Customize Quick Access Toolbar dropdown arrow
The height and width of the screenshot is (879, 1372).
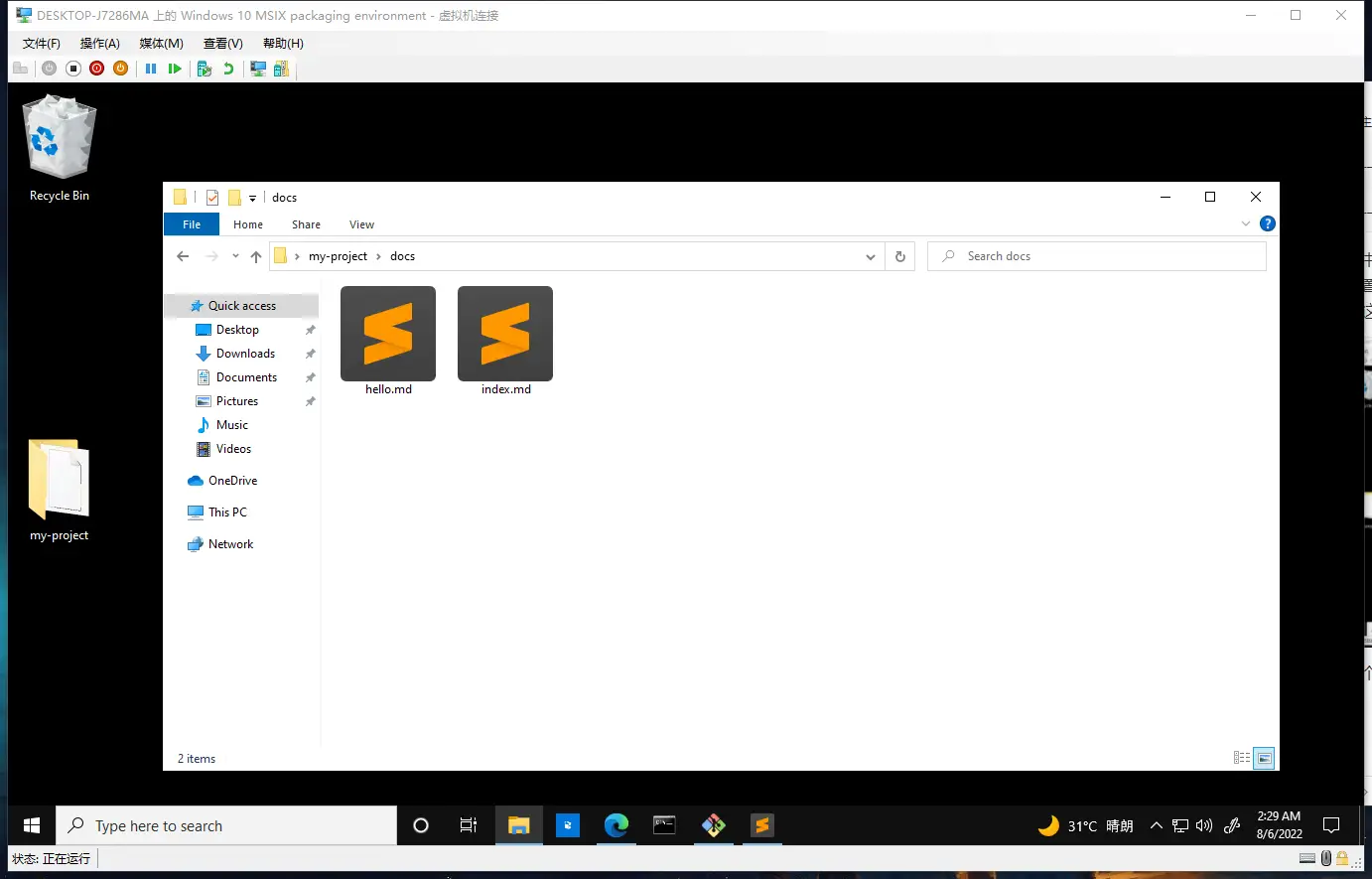252,198
